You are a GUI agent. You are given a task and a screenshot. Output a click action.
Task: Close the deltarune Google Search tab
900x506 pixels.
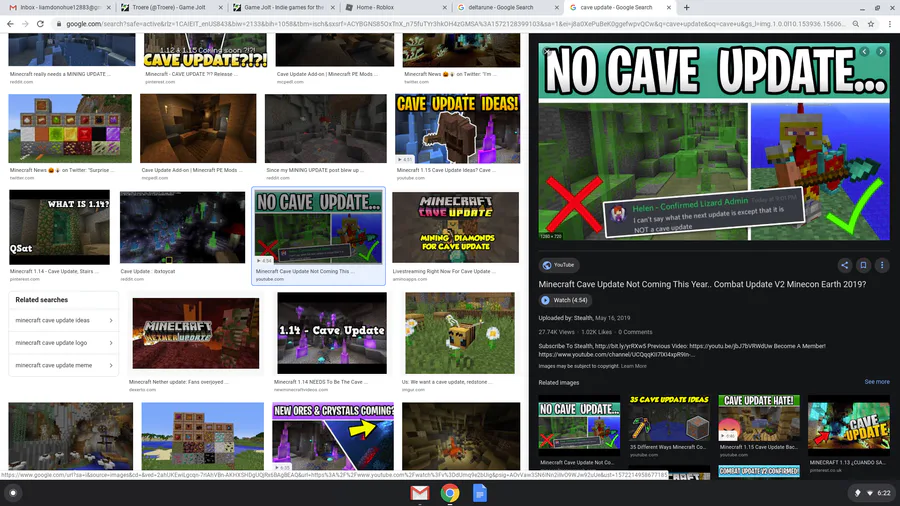tap(557, 7)
